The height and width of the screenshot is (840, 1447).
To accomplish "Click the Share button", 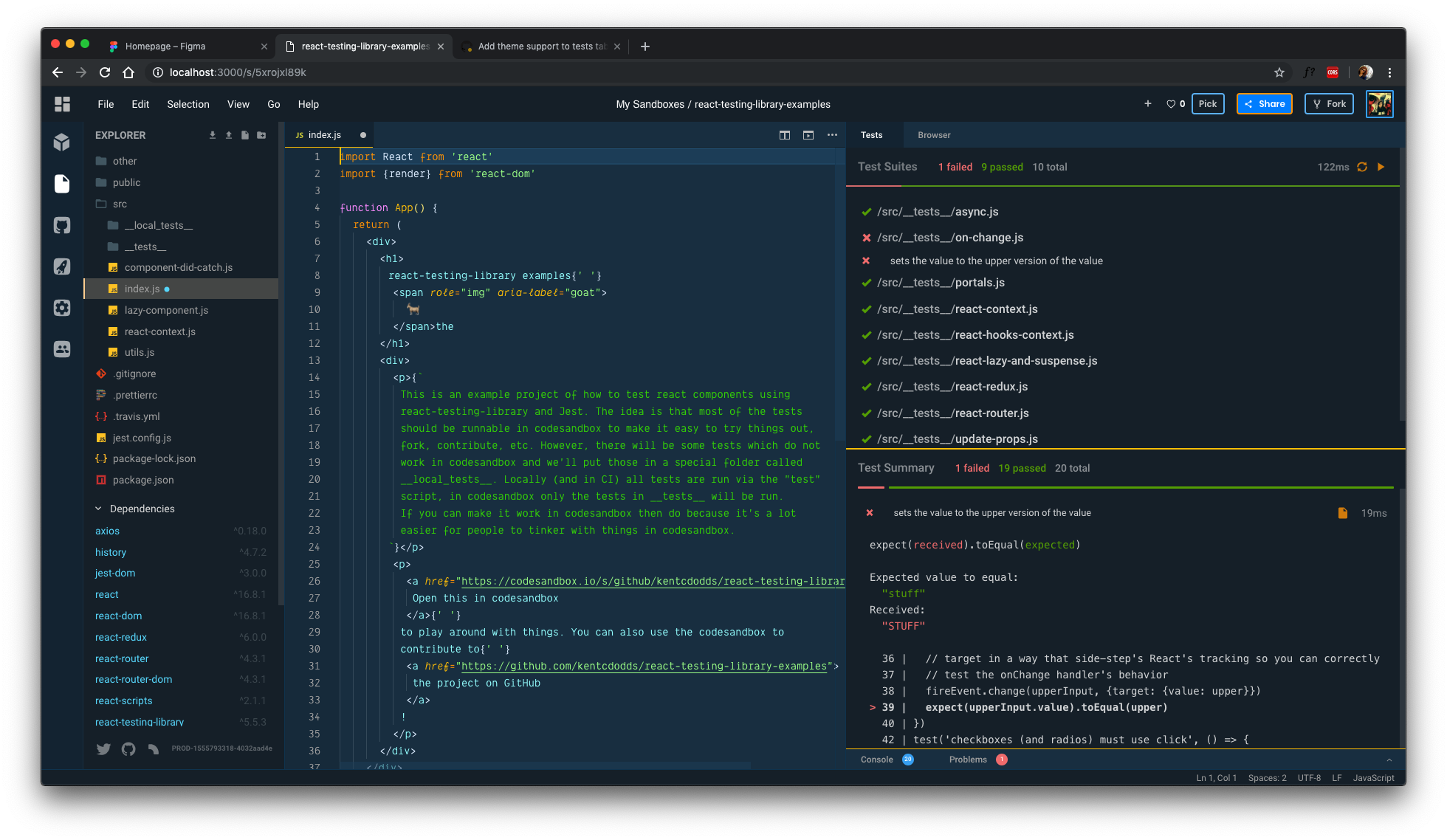I will pyautogui.click(x=1265, y=104).
